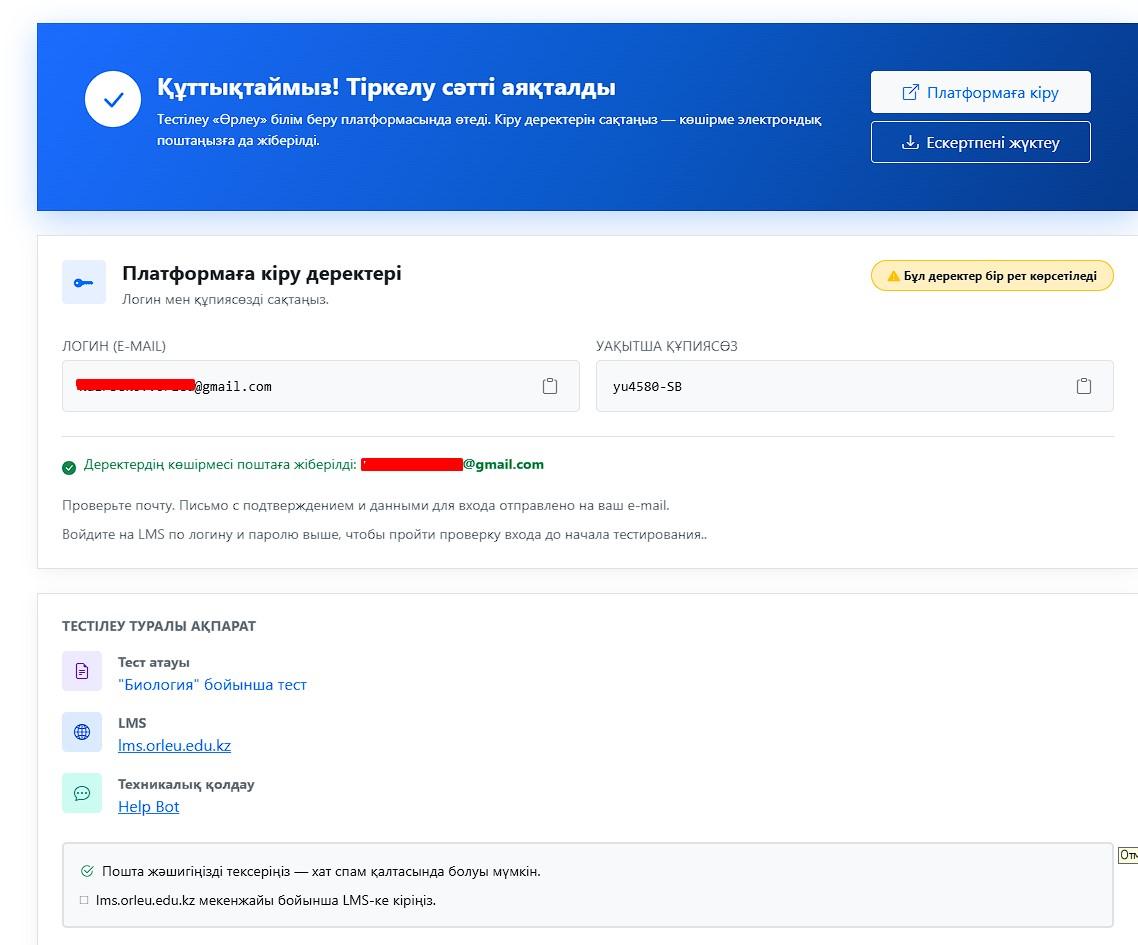Click the green check icon near e-mail confirmation

[69, 467]
